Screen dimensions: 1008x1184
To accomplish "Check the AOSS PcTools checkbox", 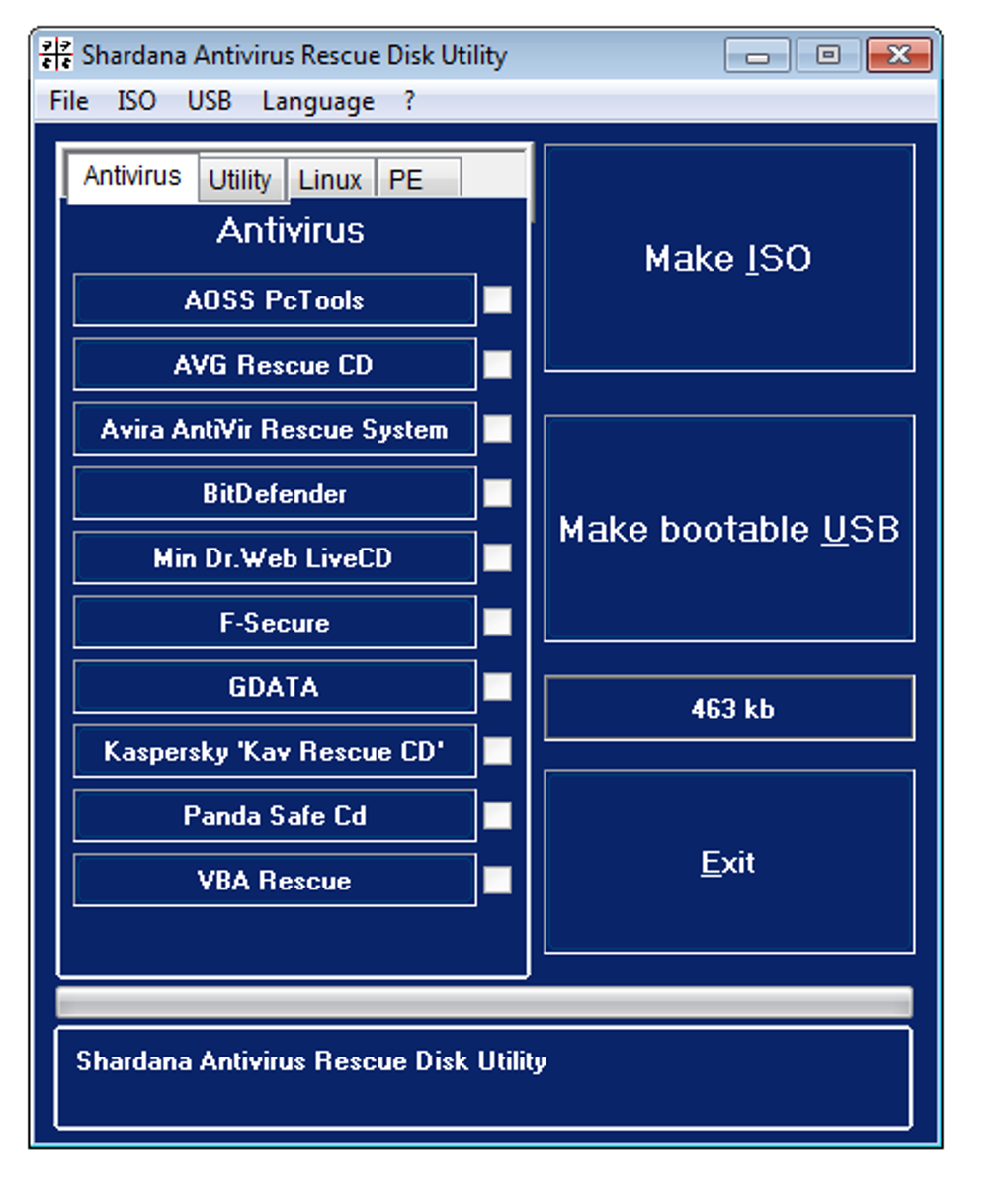I will click(498, 299).
